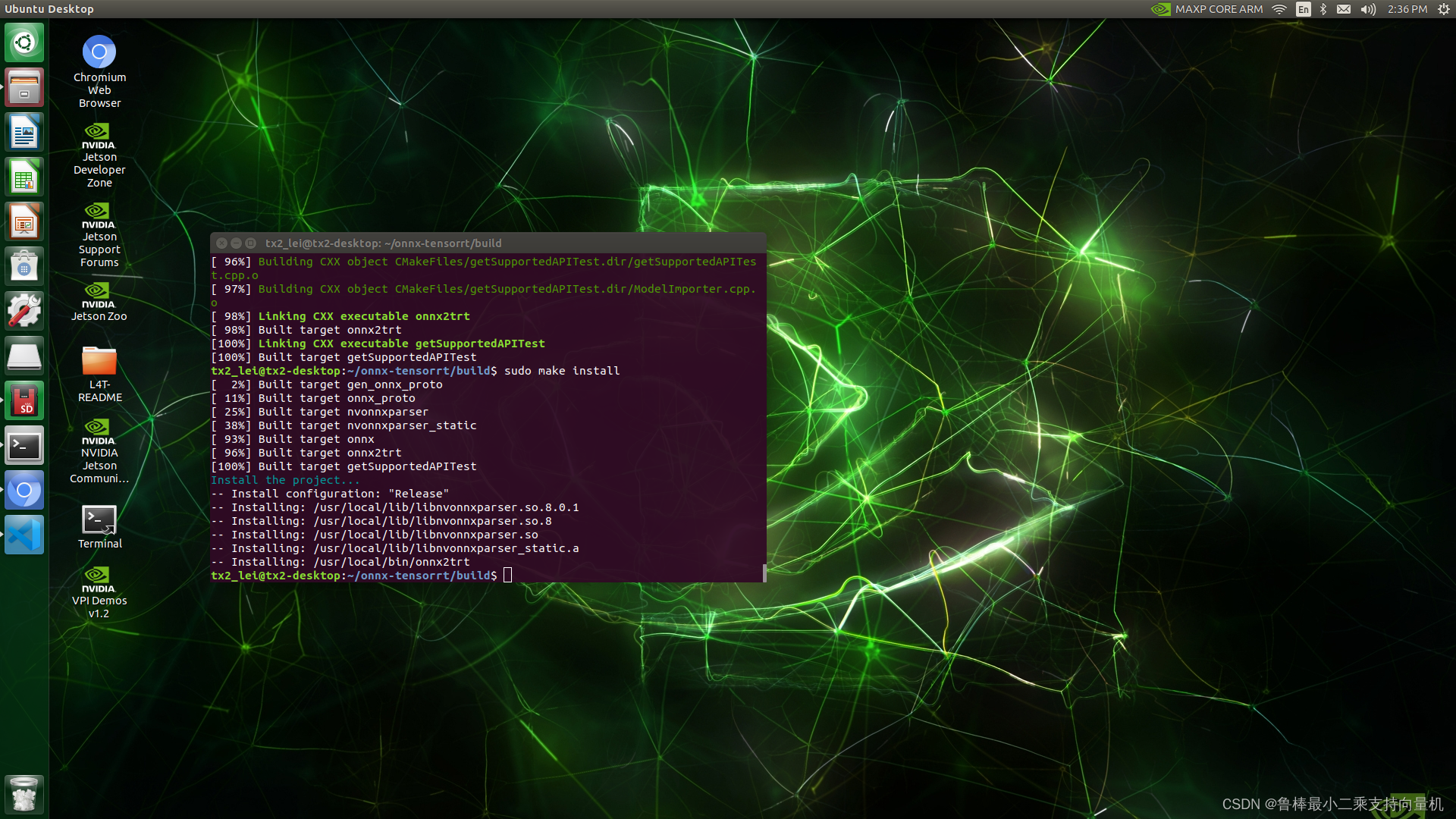Click the Wi-Fi status icon
This screenshot has width=1456, height=819.
click(x=1279, y=9)
